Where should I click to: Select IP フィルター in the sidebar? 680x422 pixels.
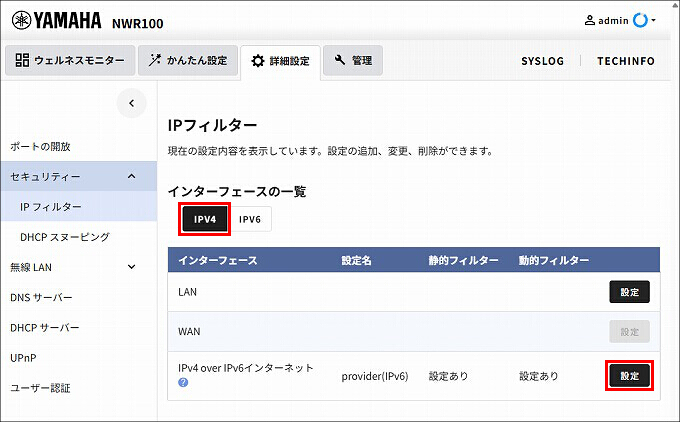78,207
